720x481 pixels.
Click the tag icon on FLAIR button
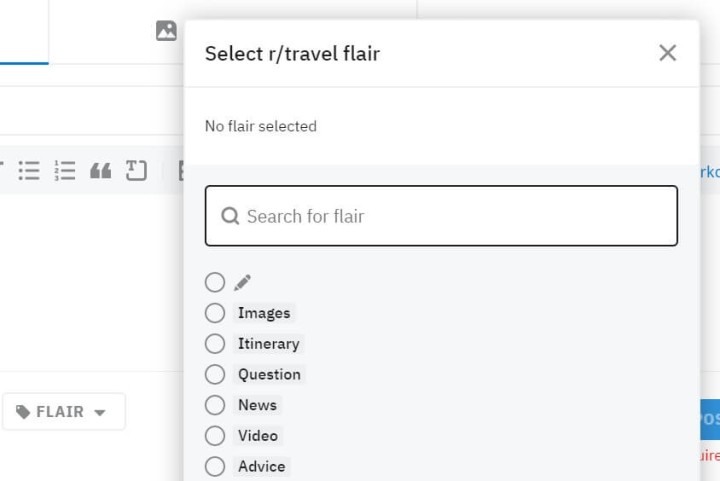point(22,412)
